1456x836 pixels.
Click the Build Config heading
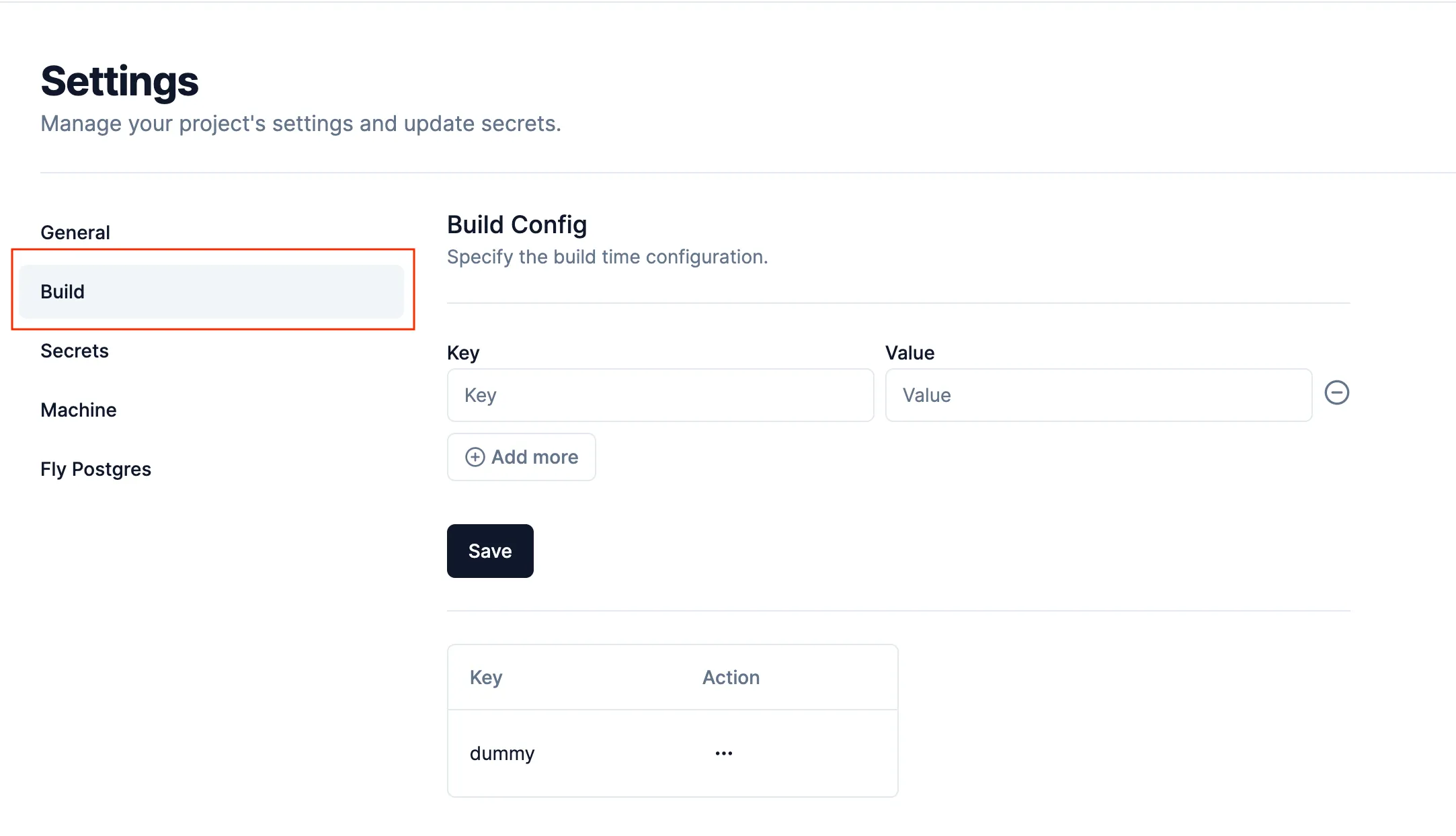pos(517,224)
